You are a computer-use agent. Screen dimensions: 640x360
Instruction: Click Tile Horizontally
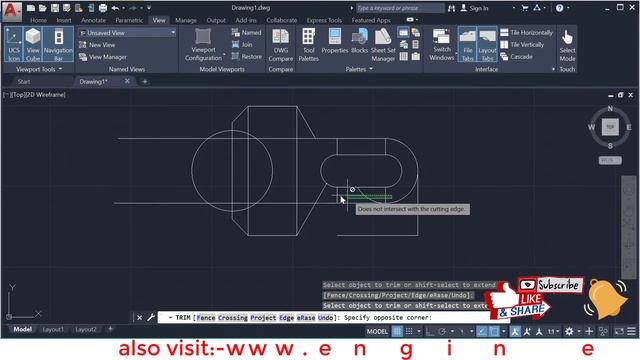point(527,32)
